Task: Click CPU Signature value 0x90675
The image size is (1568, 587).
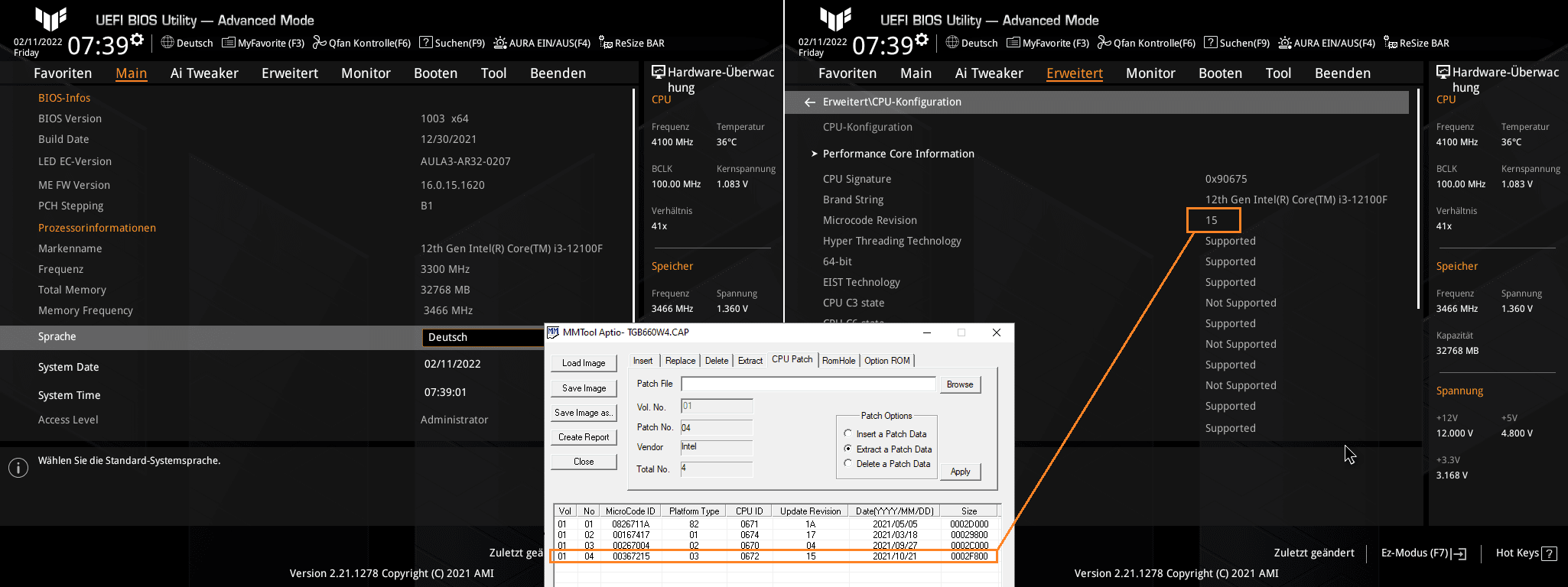Action: tap(1226, 179)
